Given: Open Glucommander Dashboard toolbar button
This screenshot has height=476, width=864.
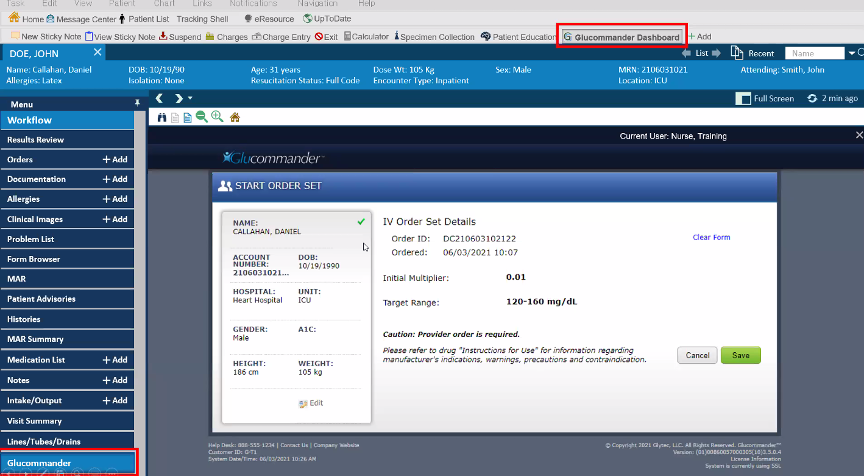Looking at the screenshot, I should 622,37.
